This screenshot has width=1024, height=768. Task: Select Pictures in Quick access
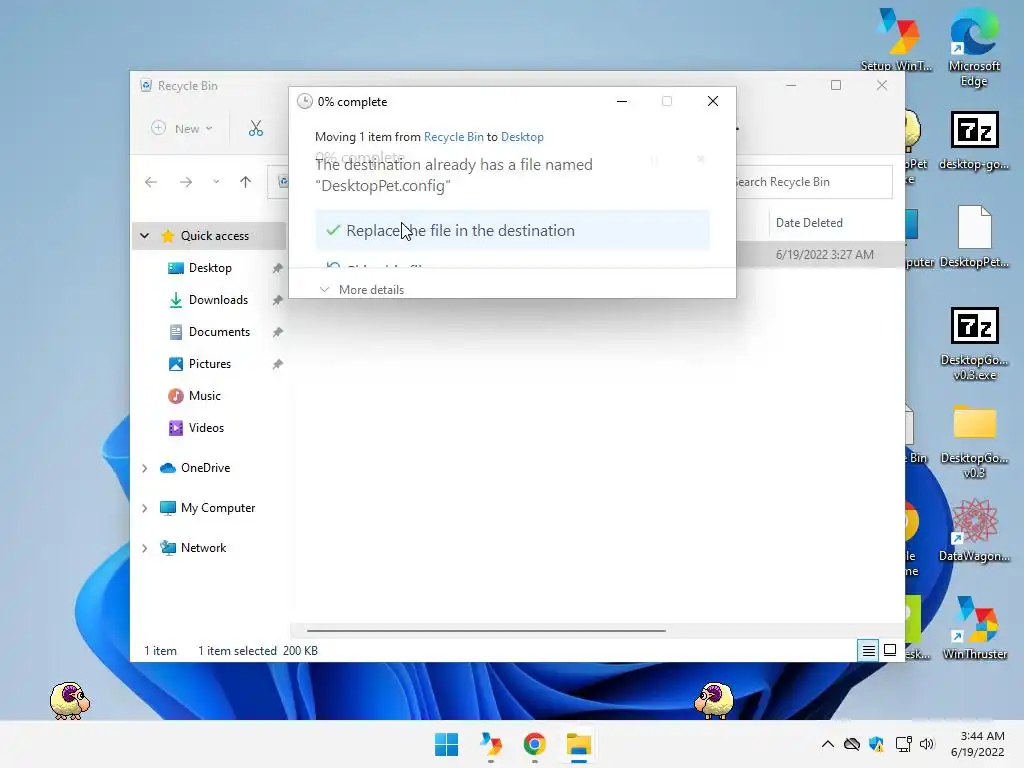coord(210,364)
